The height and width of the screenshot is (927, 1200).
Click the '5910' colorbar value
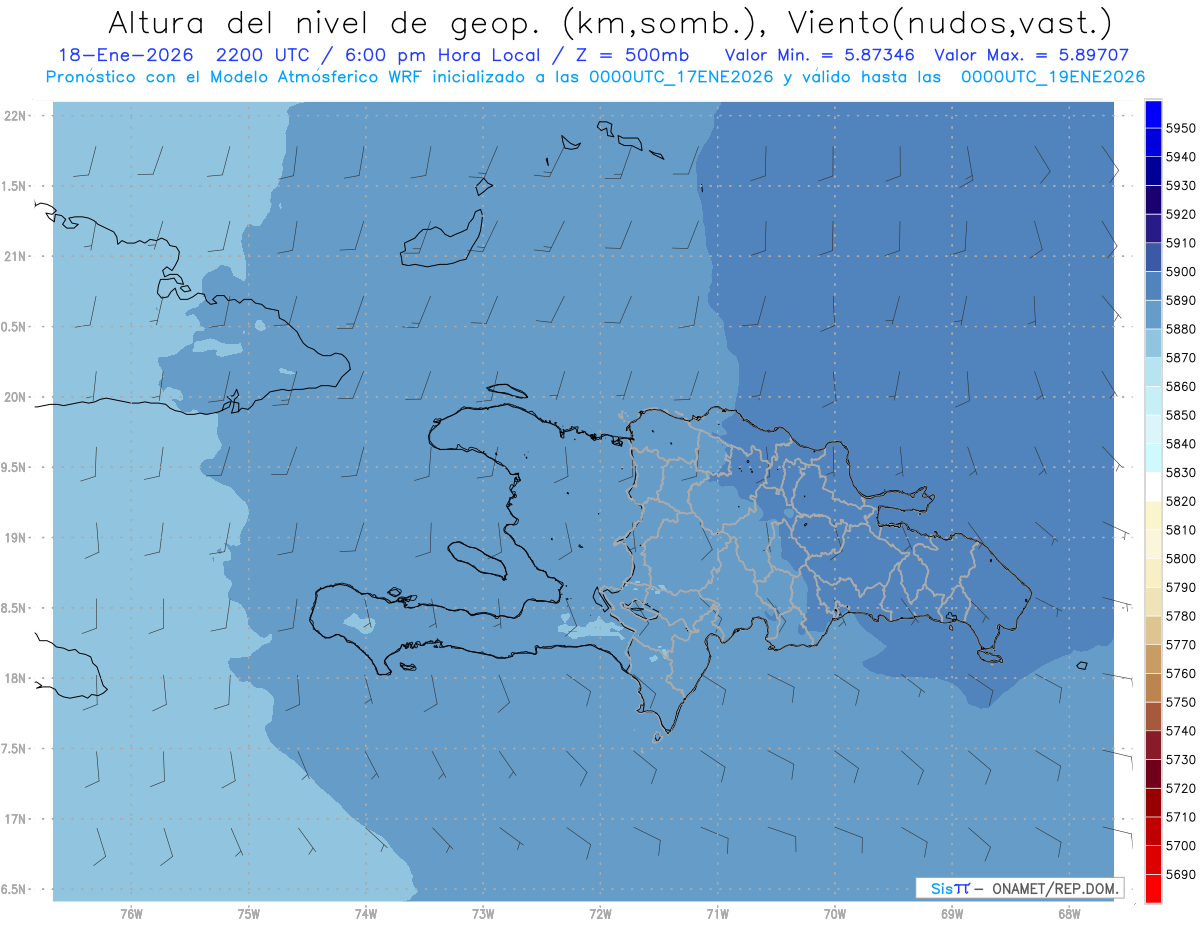[1181, 243]
